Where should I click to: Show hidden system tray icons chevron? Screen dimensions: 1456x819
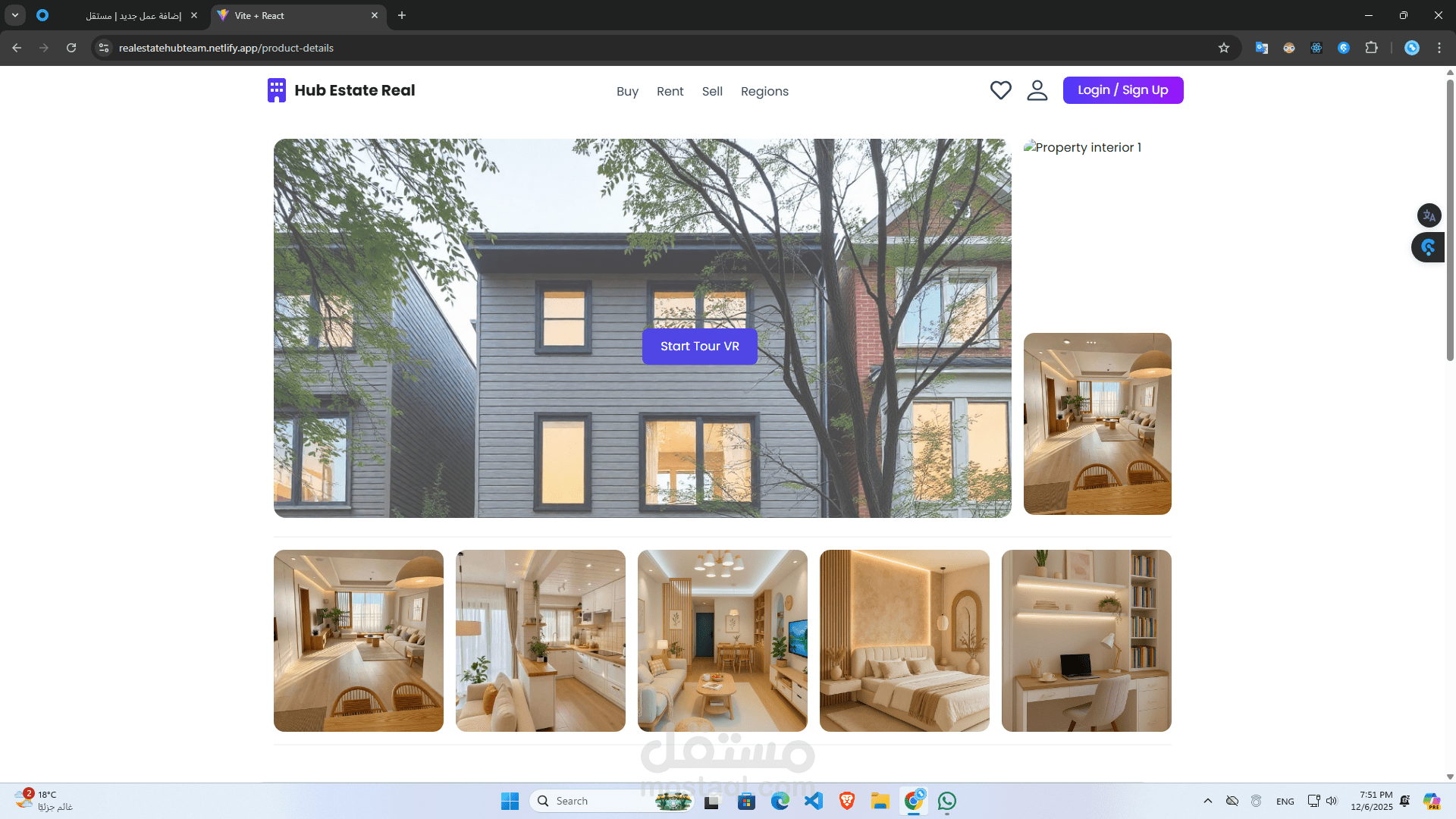click(x=1208, y=801)
